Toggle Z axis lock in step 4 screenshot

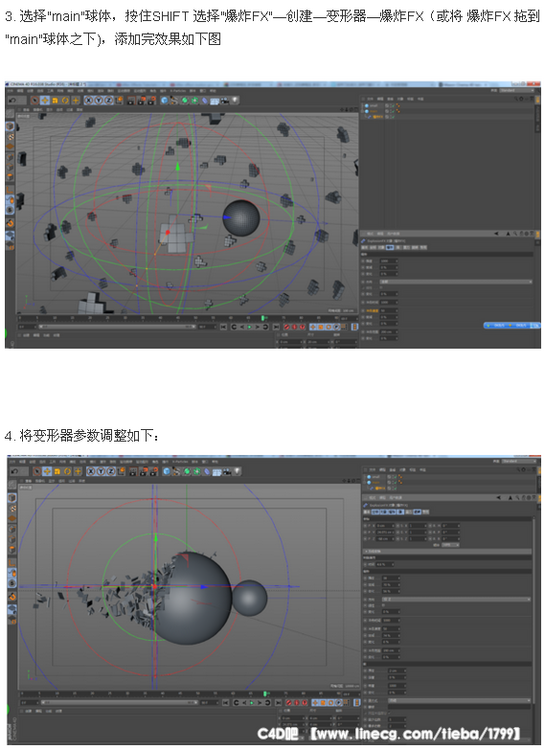111,471
